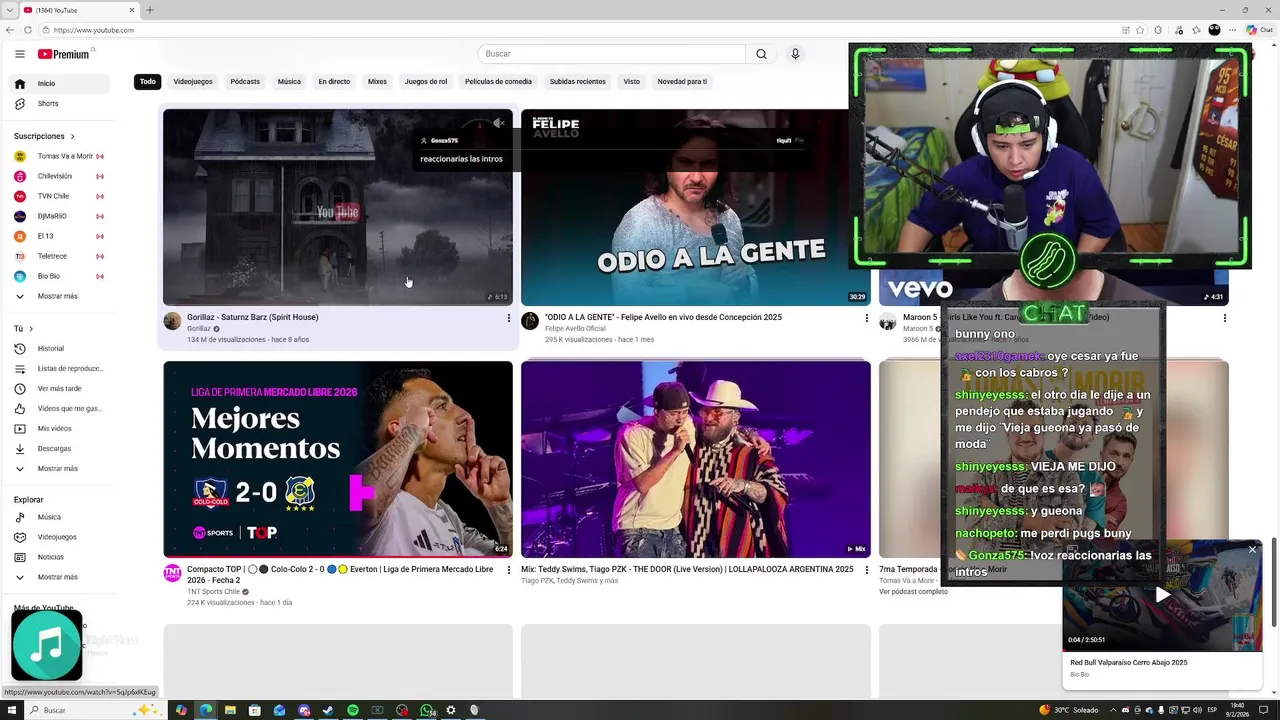Open Videojuegos under Explorar in sidebar
Image resolution: width=1280 pixels, height=720 pixels.
58,537
